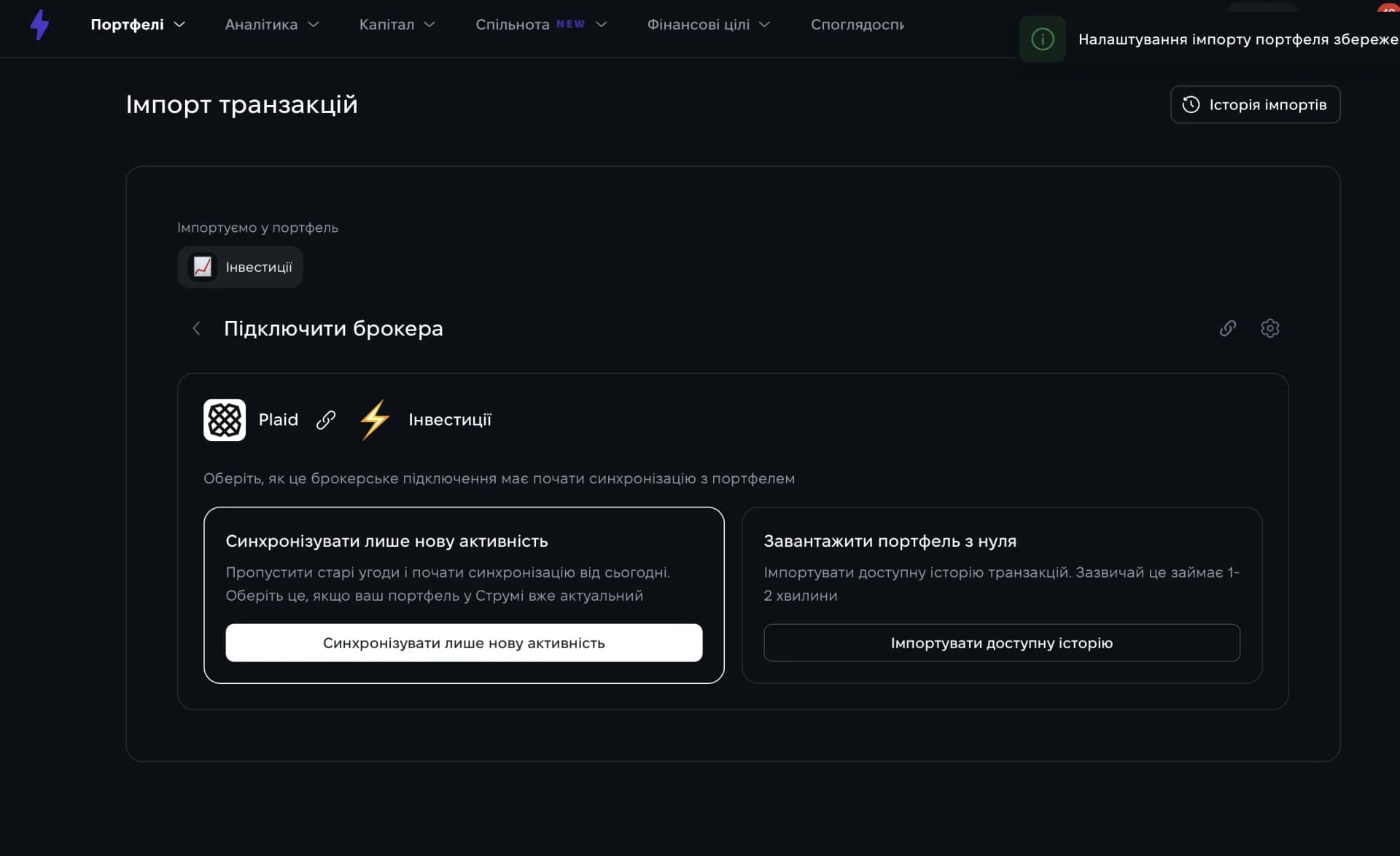Click the chart icon in the Інвестиції chip
1400x856 pixels.
click(202, 267)
